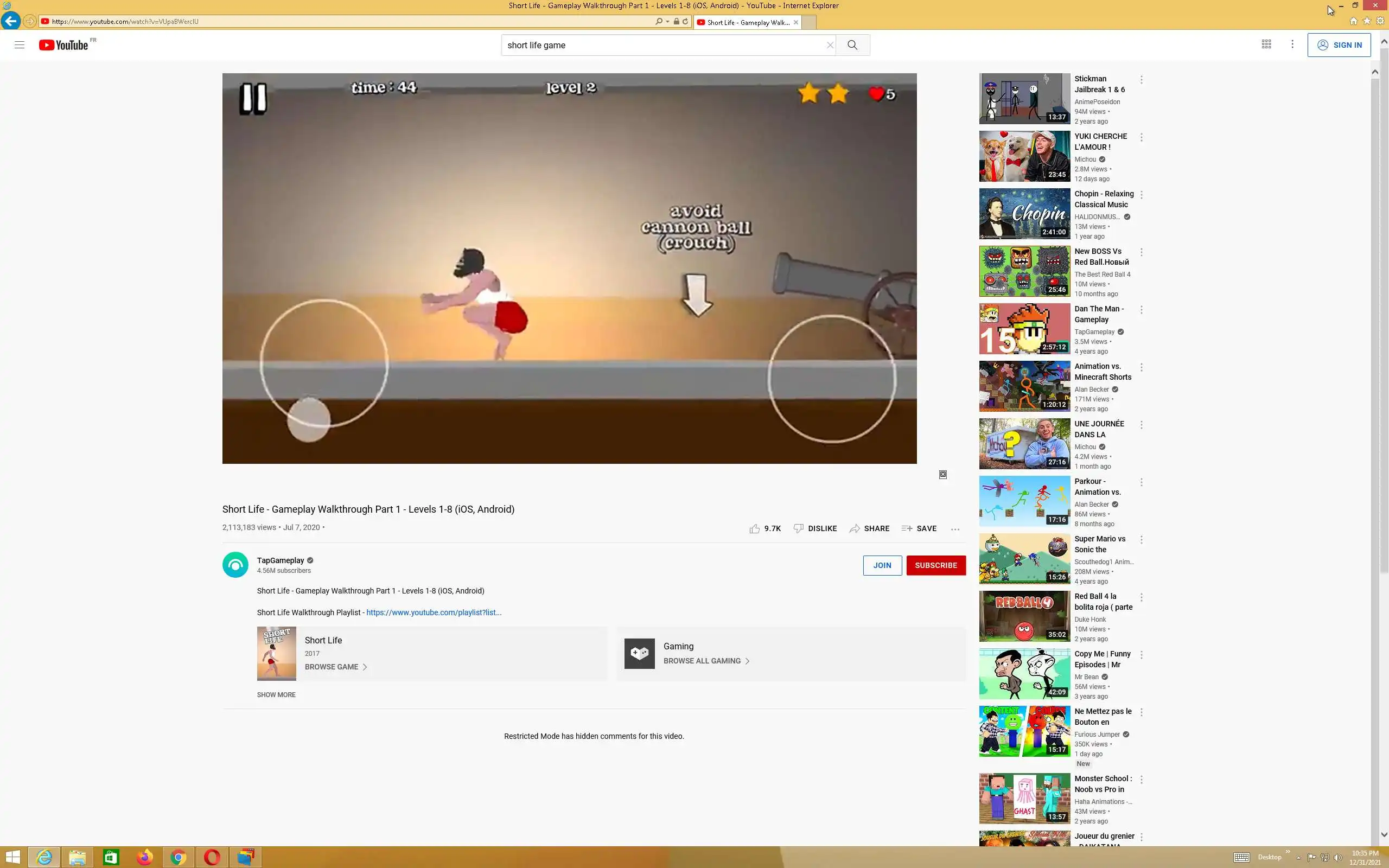
Task: Click the Chopin Relaxing Classical Music thumbnail
Action: point(1024,214)
